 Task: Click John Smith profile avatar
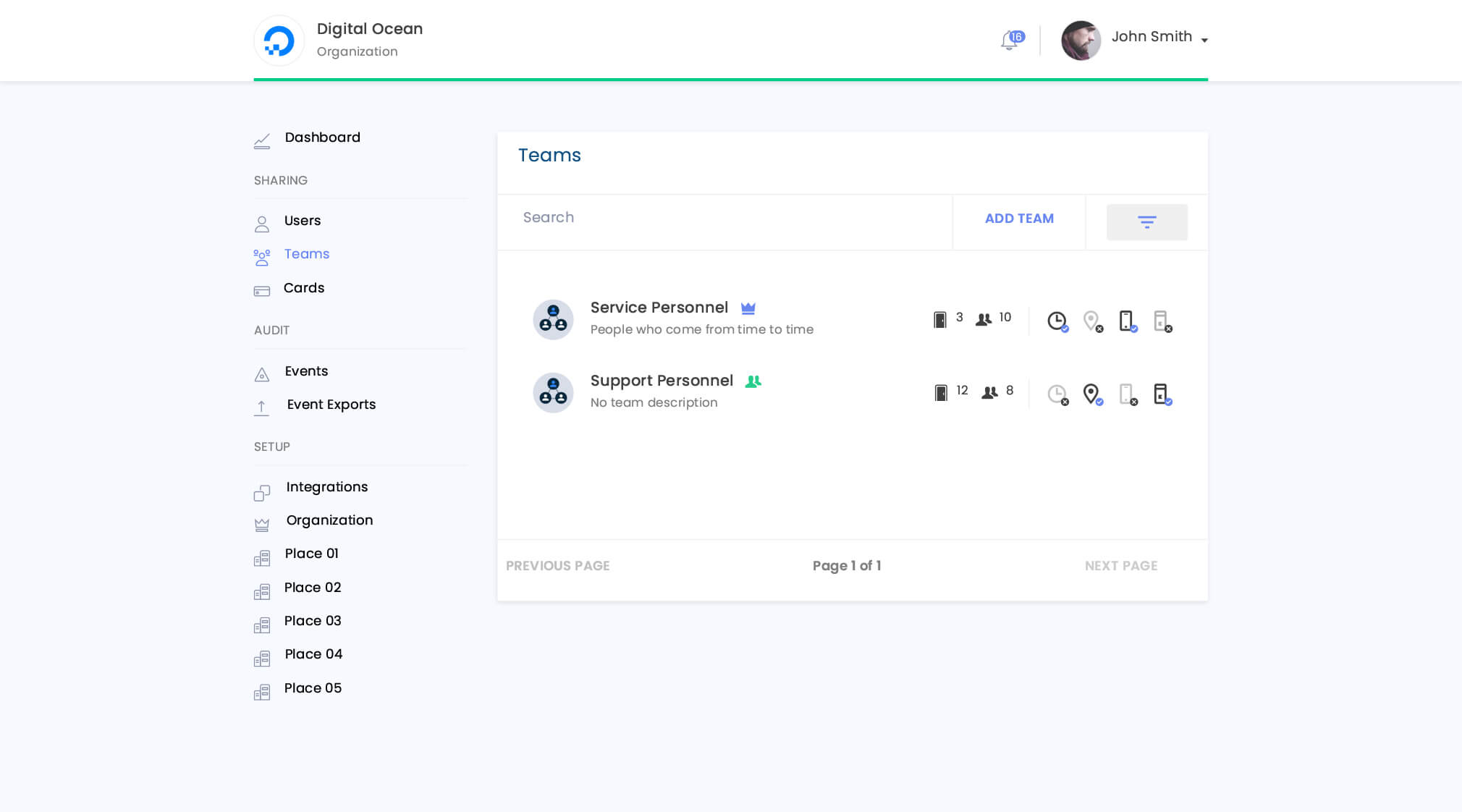click(x=1081, y=41)
